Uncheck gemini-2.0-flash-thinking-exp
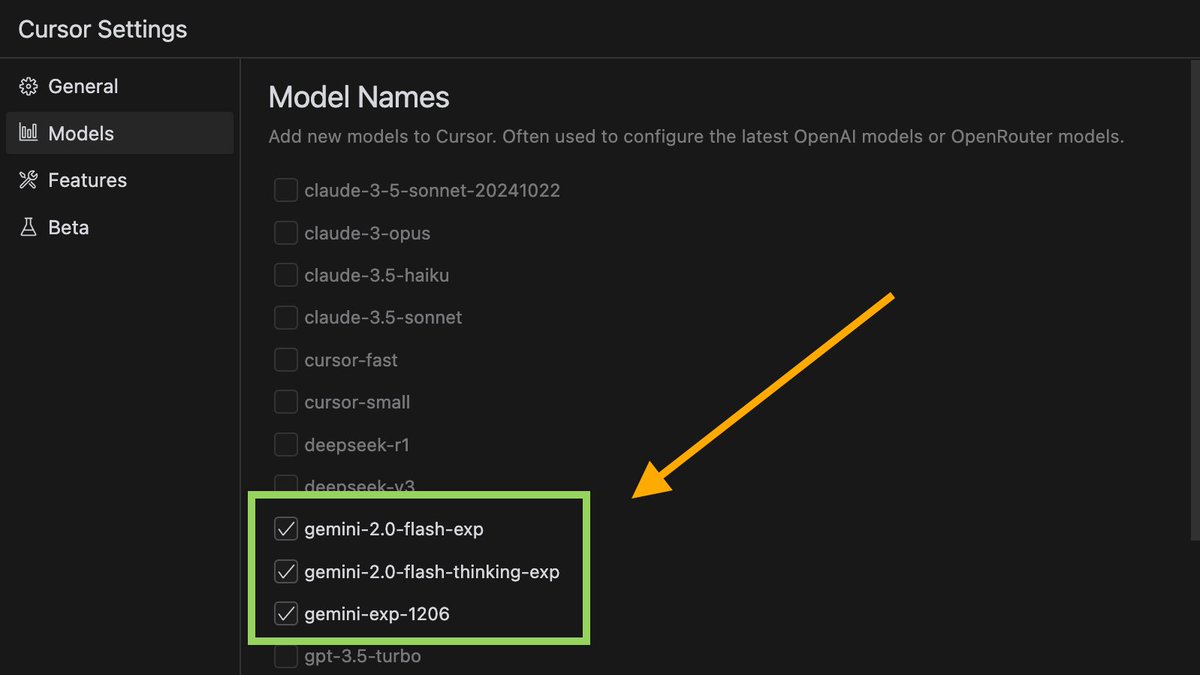 (x=285, y=571)
